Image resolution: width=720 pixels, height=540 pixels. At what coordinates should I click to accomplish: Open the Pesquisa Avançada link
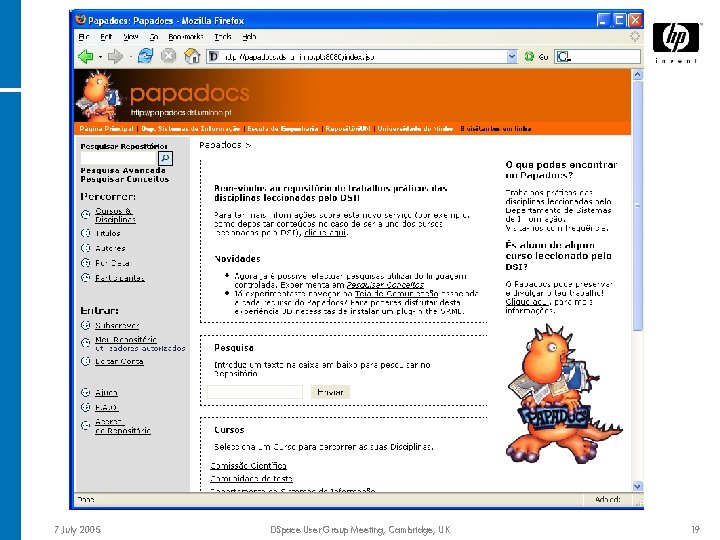pyautogui.click(x=123, y=170)
